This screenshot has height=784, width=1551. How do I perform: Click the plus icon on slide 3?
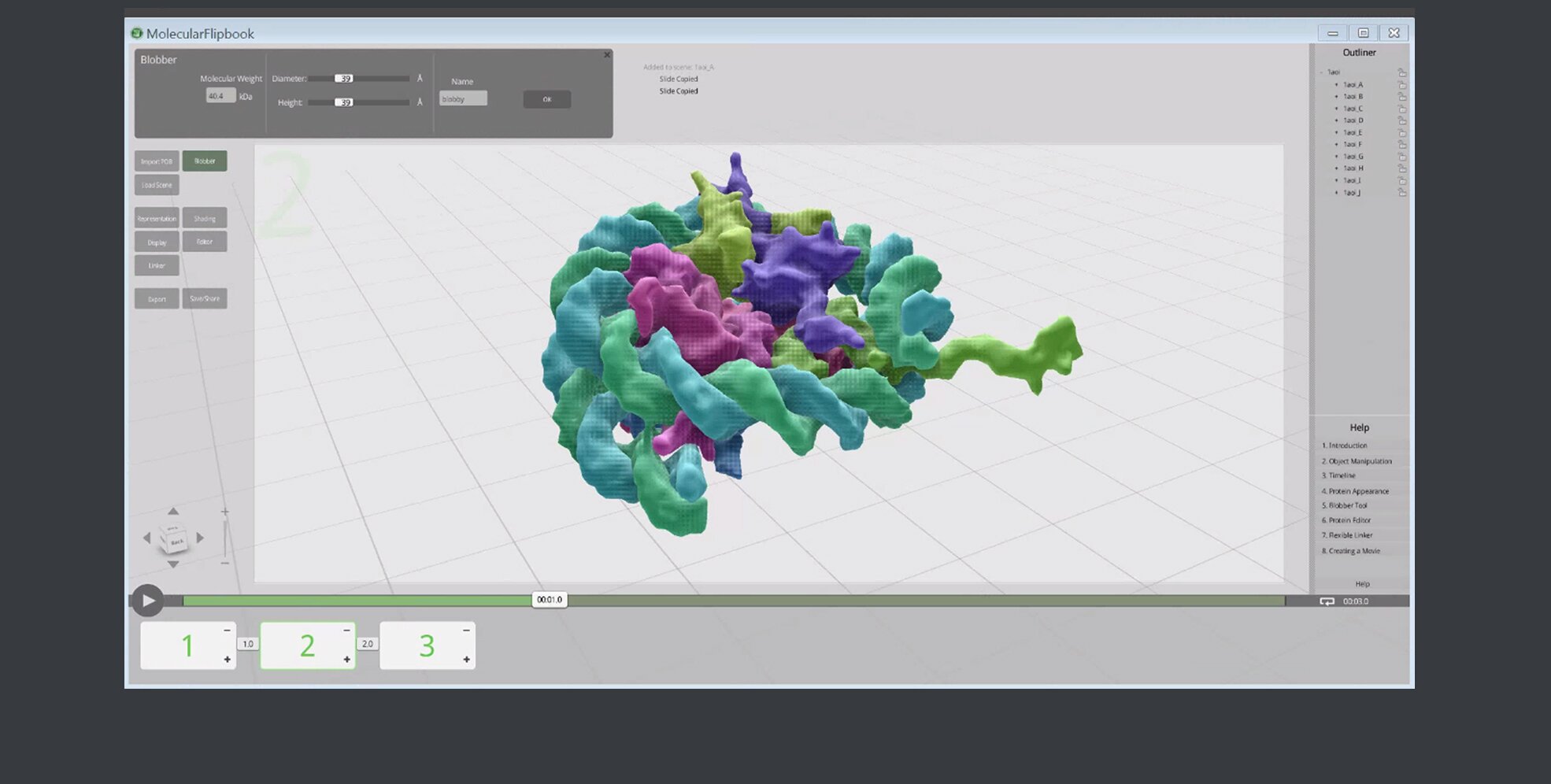pyautogui.click(x=466, y=660)
